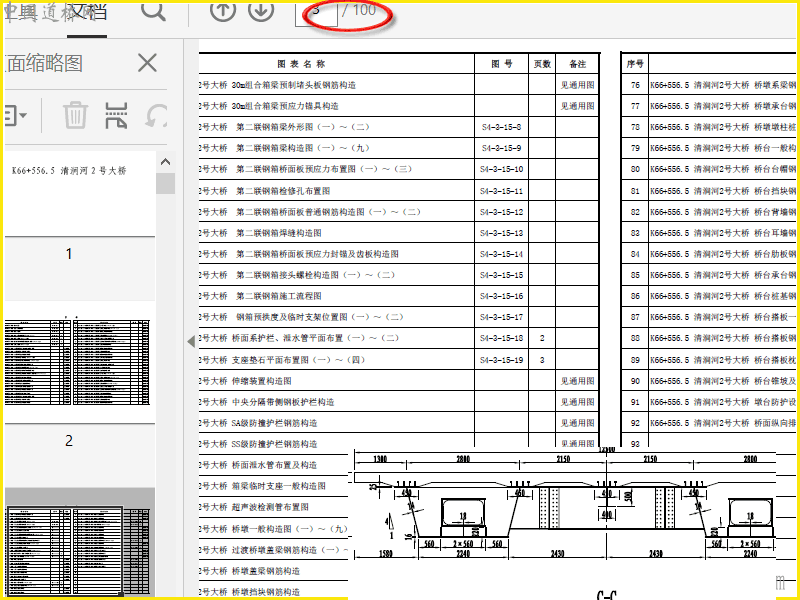Screen dimensions: 800x600
Task: Click drawing number S4-3-15-10
Action: pyautogui.click(x=502, y=169)
